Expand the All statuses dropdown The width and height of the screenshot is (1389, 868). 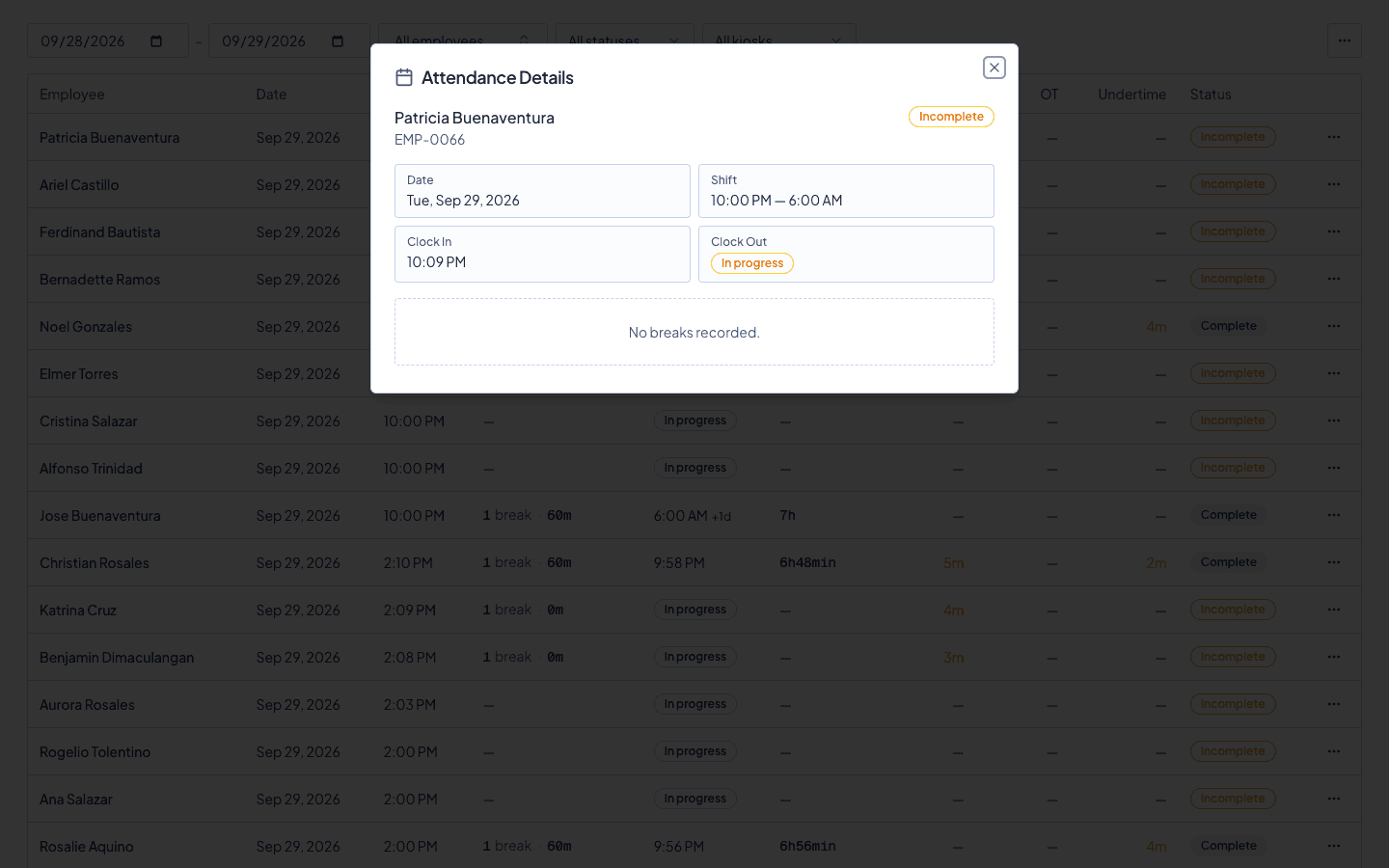coord(625,41)
